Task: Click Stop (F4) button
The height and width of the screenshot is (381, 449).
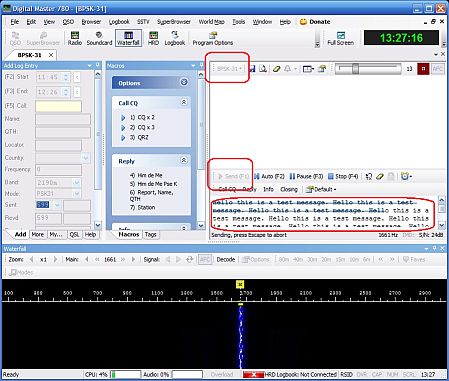Action: point(343,176)
